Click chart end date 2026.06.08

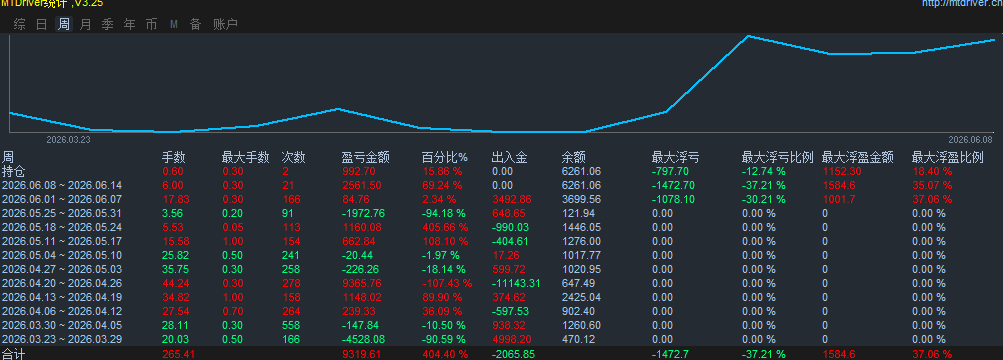coord(970,139)
